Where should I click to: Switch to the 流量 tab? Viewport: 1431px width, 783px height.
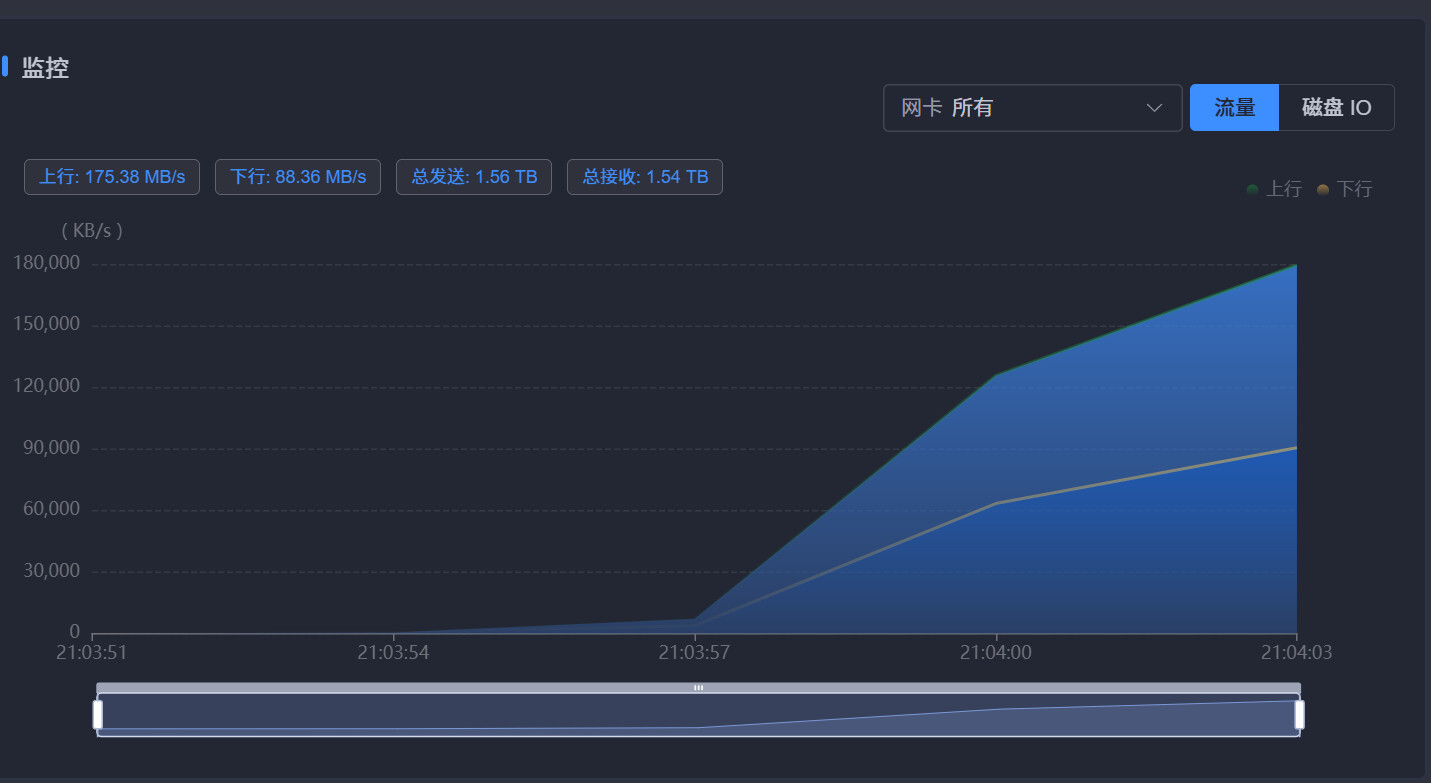[x=1234, y=108]
